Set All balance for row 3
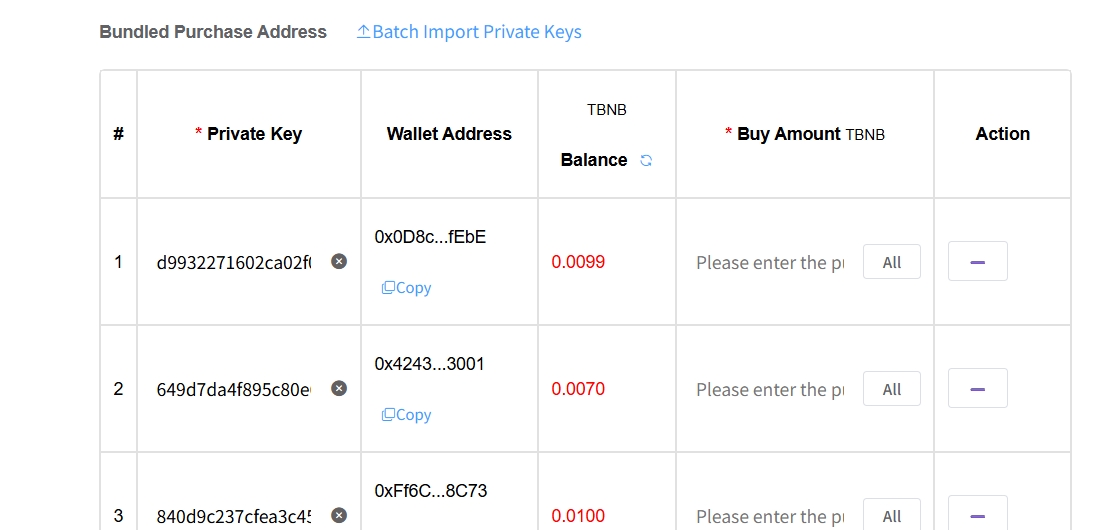Viewport: 1111px width, 530px height. tap(891, 516)
